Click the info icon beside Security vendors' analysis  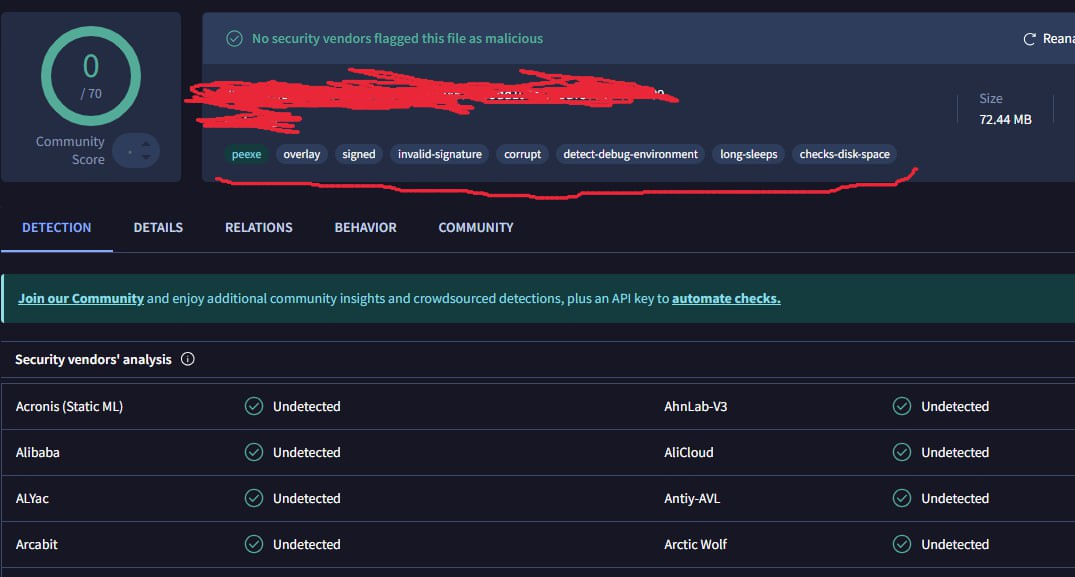click(x=187, y=359)
